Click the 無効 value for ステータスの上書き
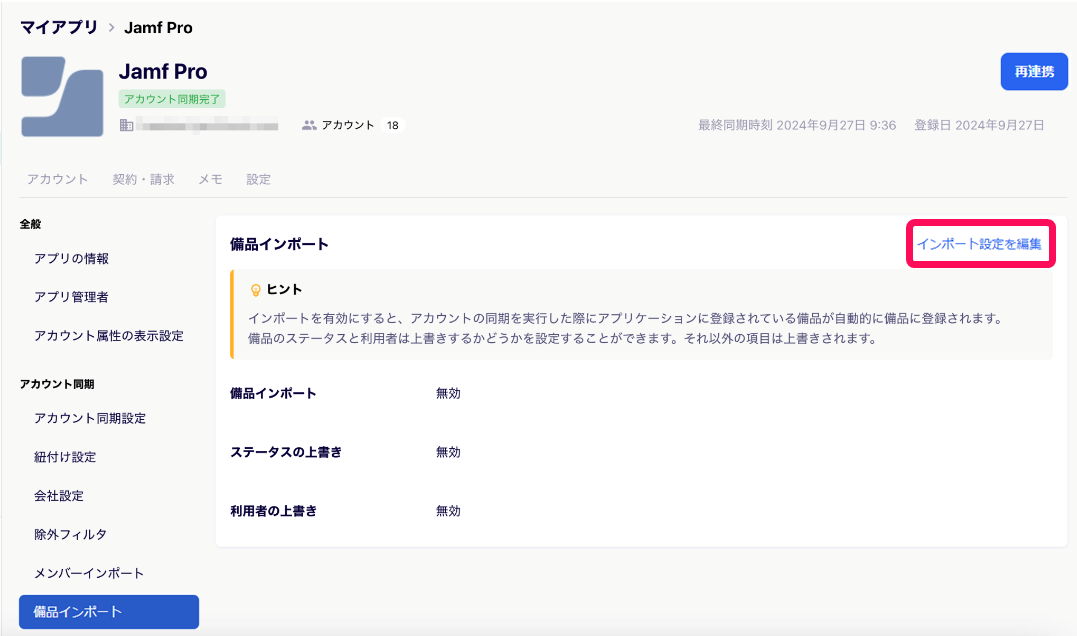This screenshot has width=1077, height=636. (x=448, y=452)
